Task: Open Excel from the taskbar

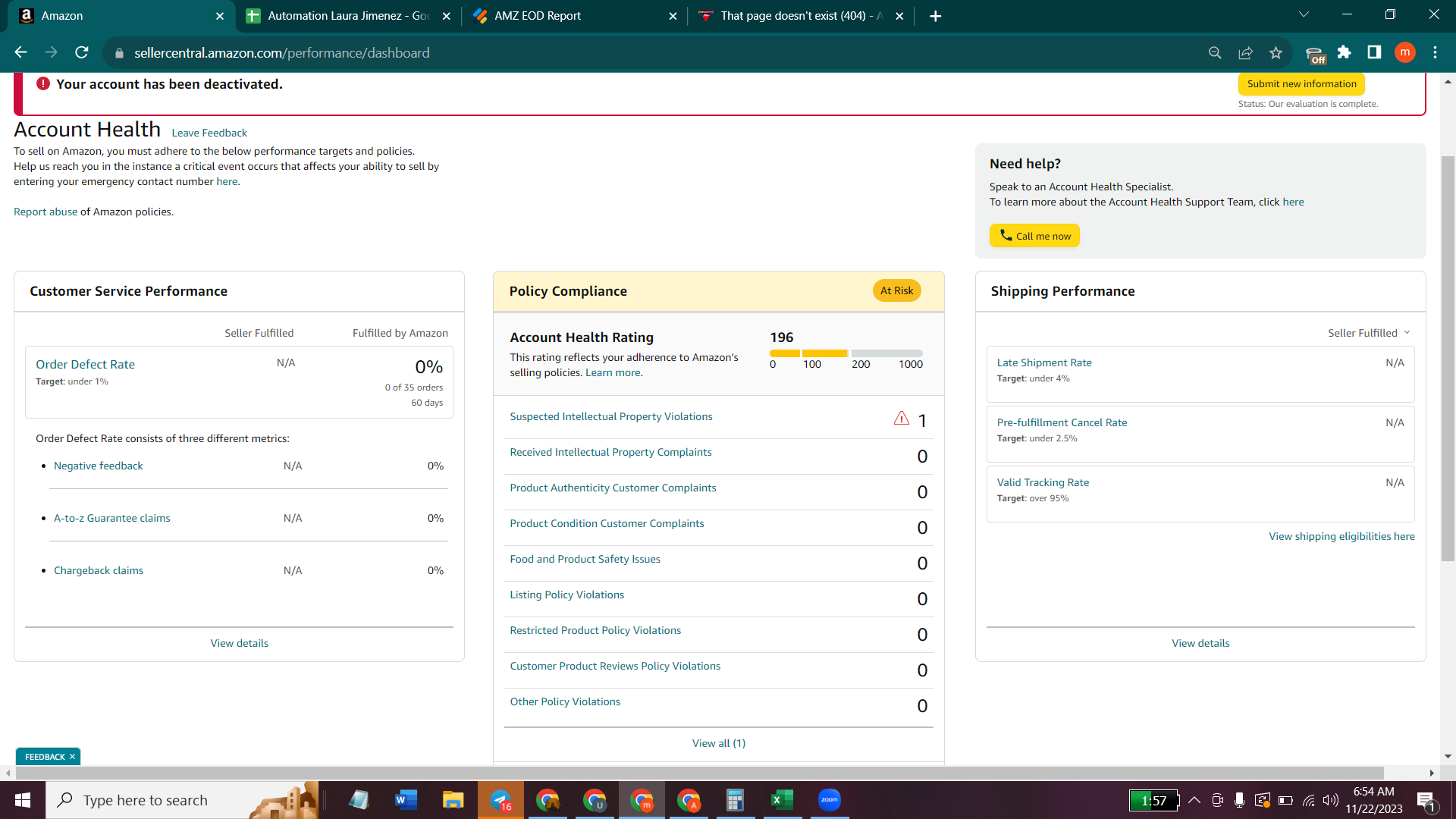Action: (782, 800)
